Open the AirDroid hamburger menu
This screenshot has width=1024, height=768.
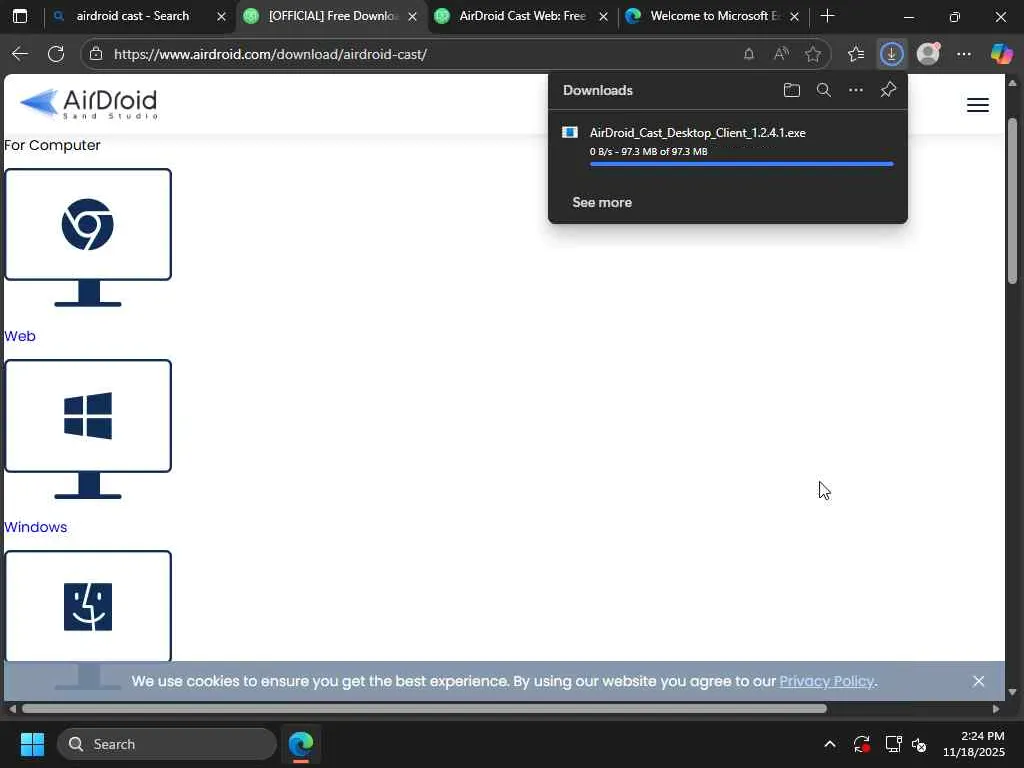(x=978, y=105)
